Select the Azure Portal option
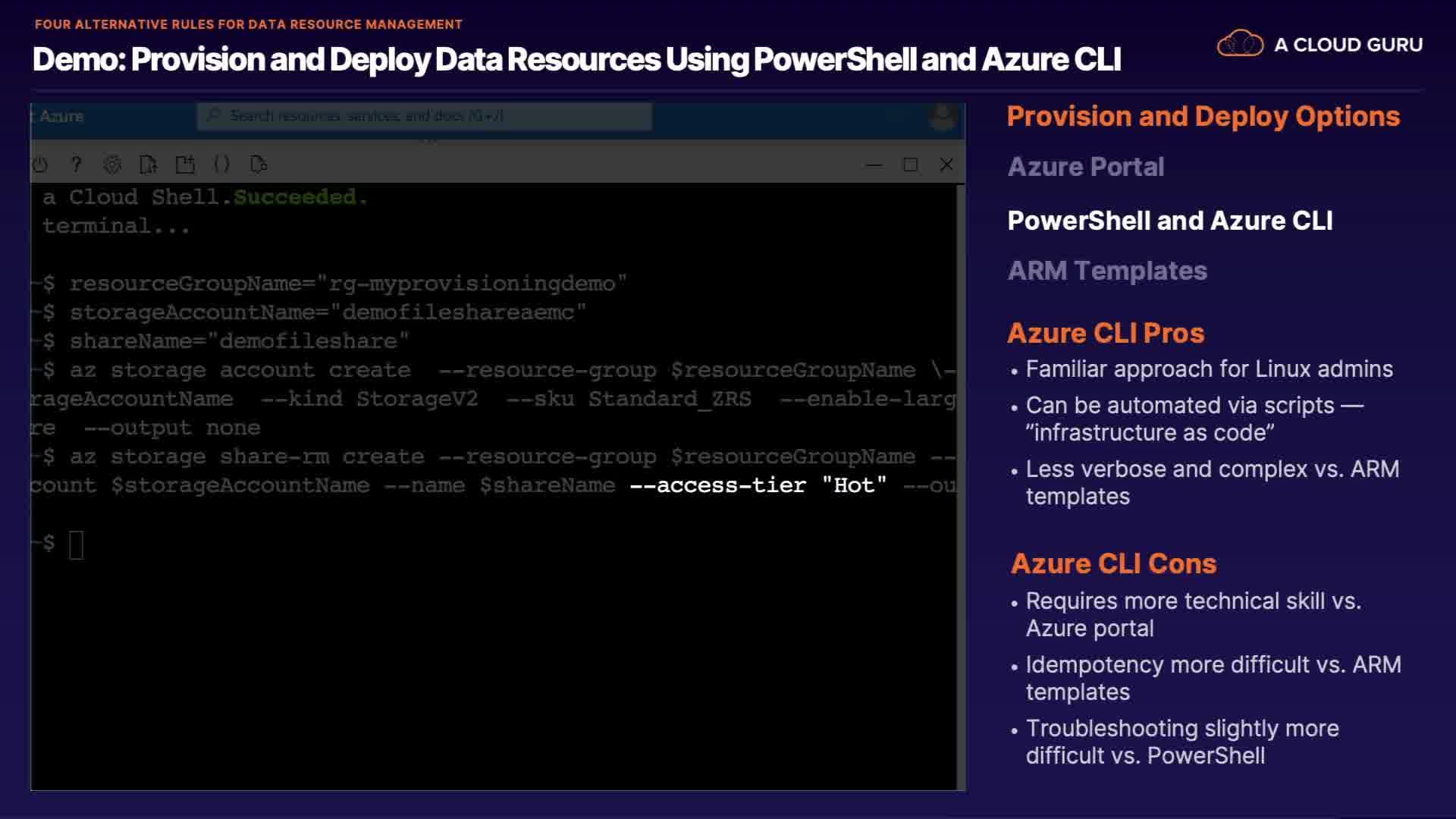This screenshot has height=819, width=1456. point(1085,167)
